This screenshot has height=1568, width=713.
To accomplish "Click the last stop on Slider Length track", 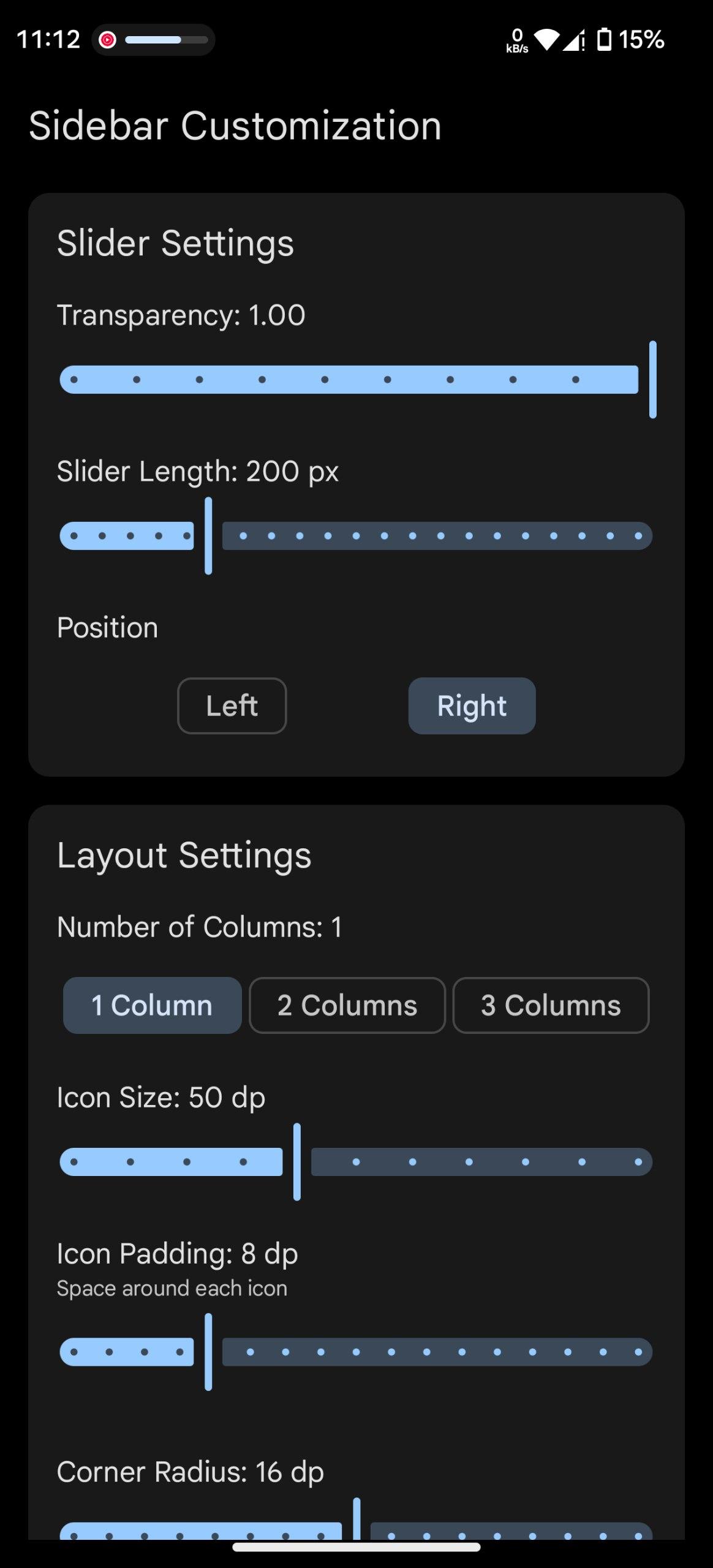I will click(638, 536).
